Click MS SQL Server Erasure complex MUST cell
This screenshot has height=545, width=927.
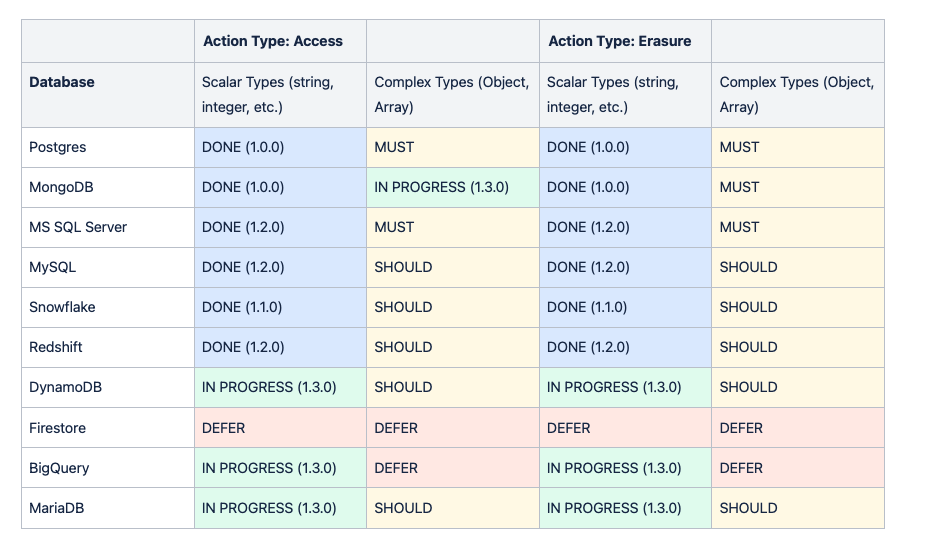pyautogui.click(x=798, y=228)
